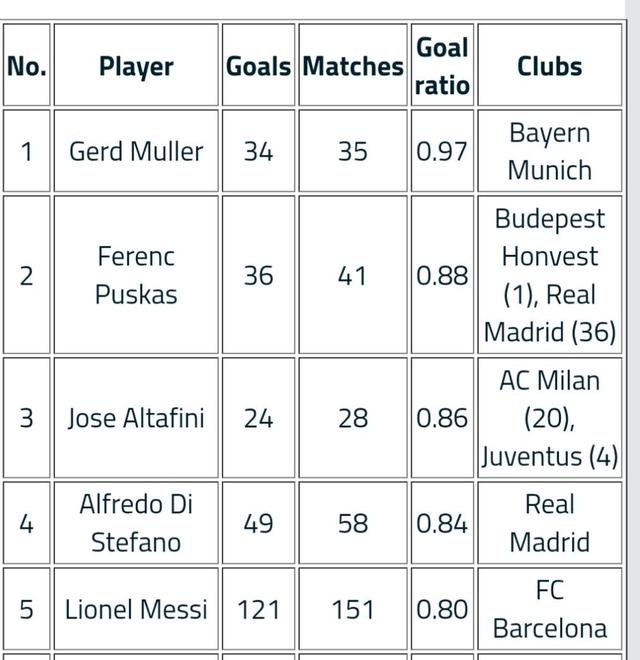Click the Matches column header
Viewport: 640px width, 660px height.
(353, 66)
